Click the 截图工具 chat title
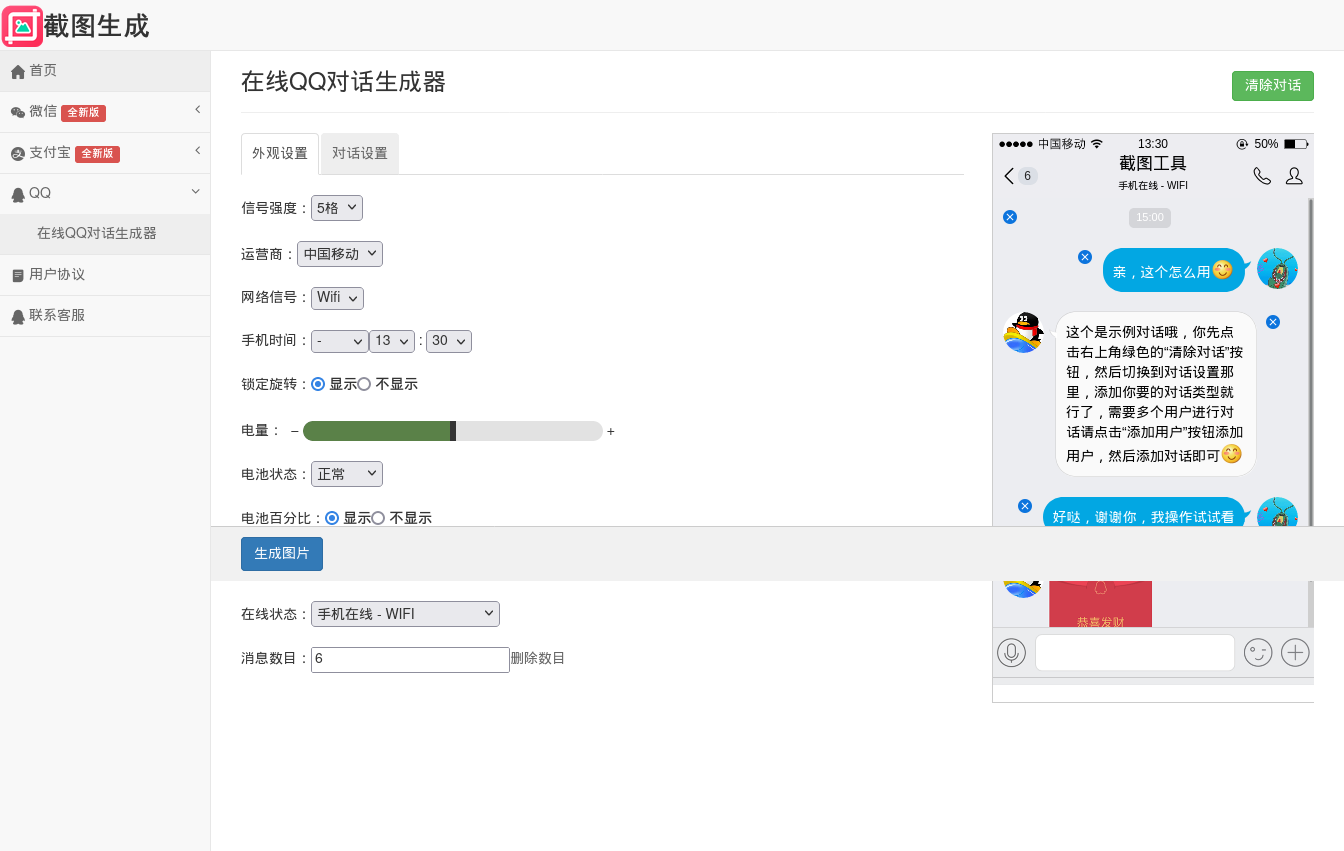Screen dimensions: 1344x851 1153,164
